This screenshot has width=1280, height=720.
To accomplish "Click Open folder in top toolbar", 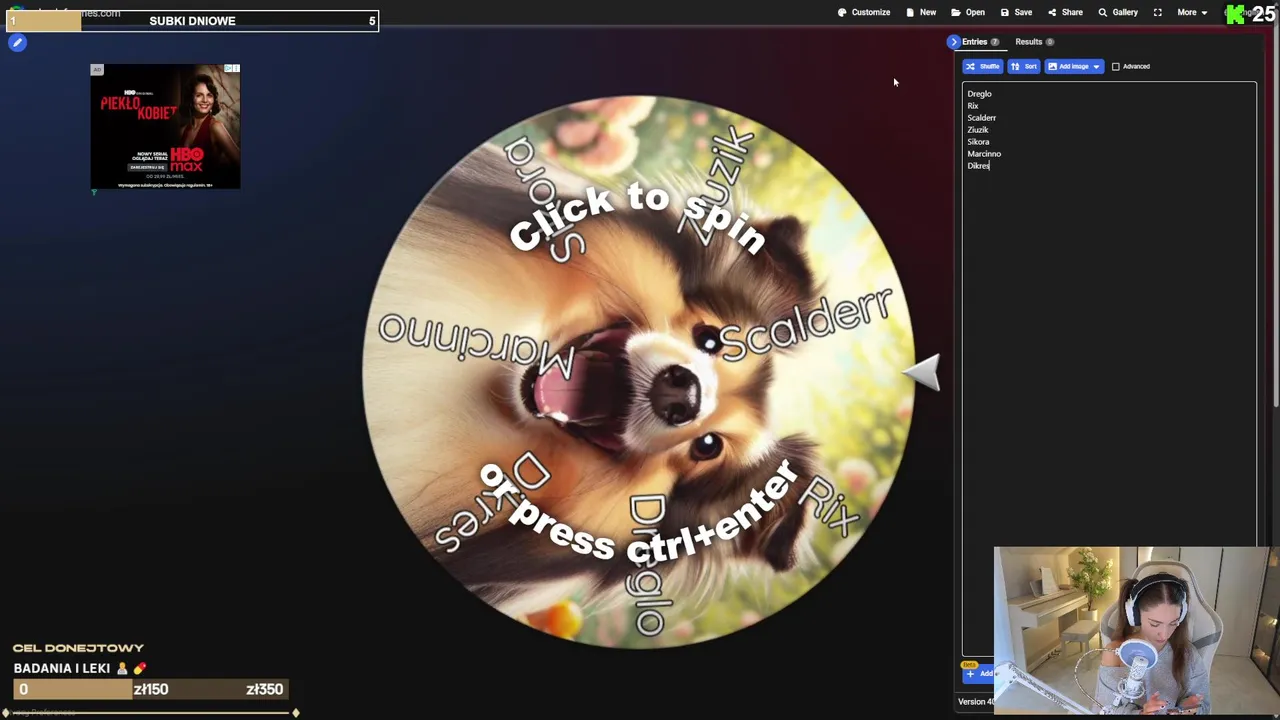I will tap(968, 12).
